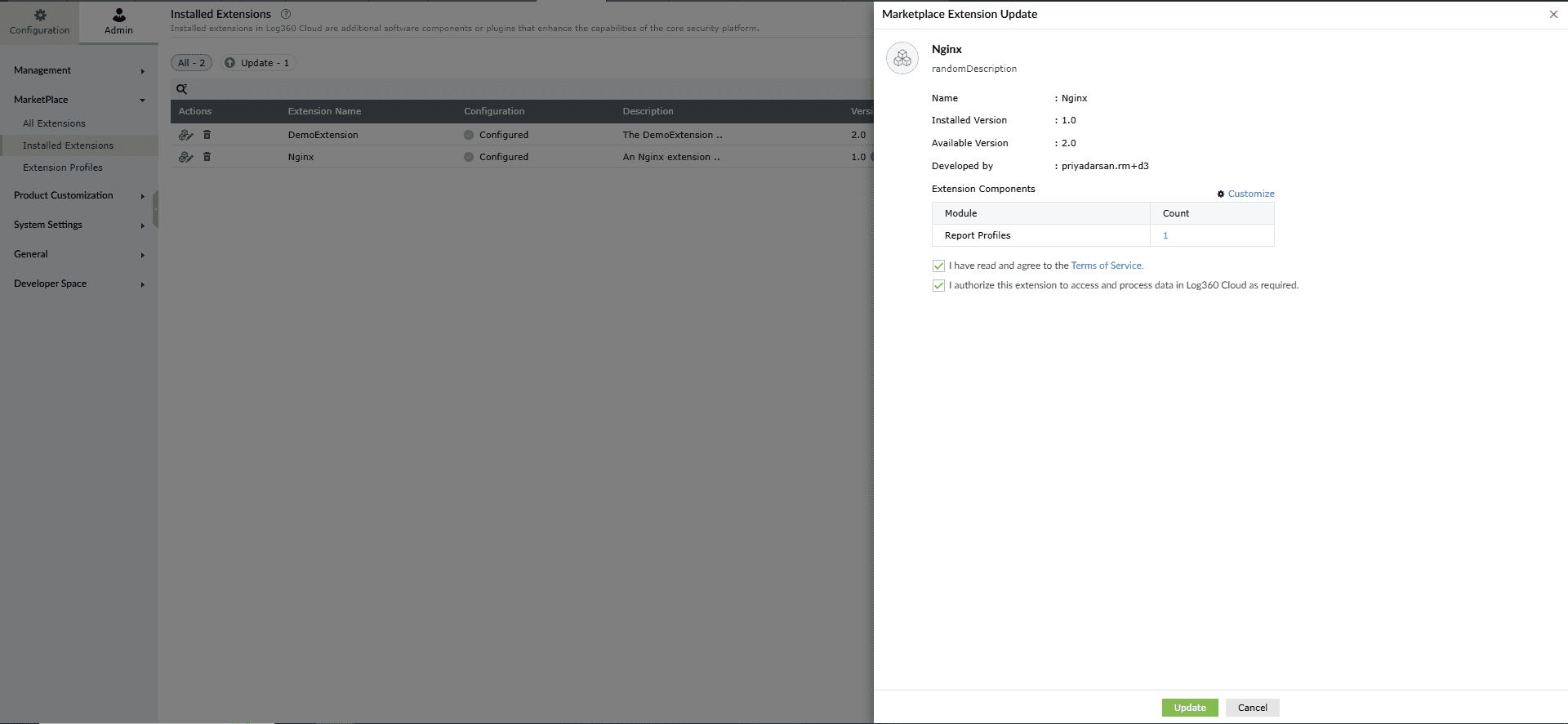Image resolution: width=1568 pixels, height=724 pixels.
Task: Click the Customize gear icon
Action: click(1221, 194)
